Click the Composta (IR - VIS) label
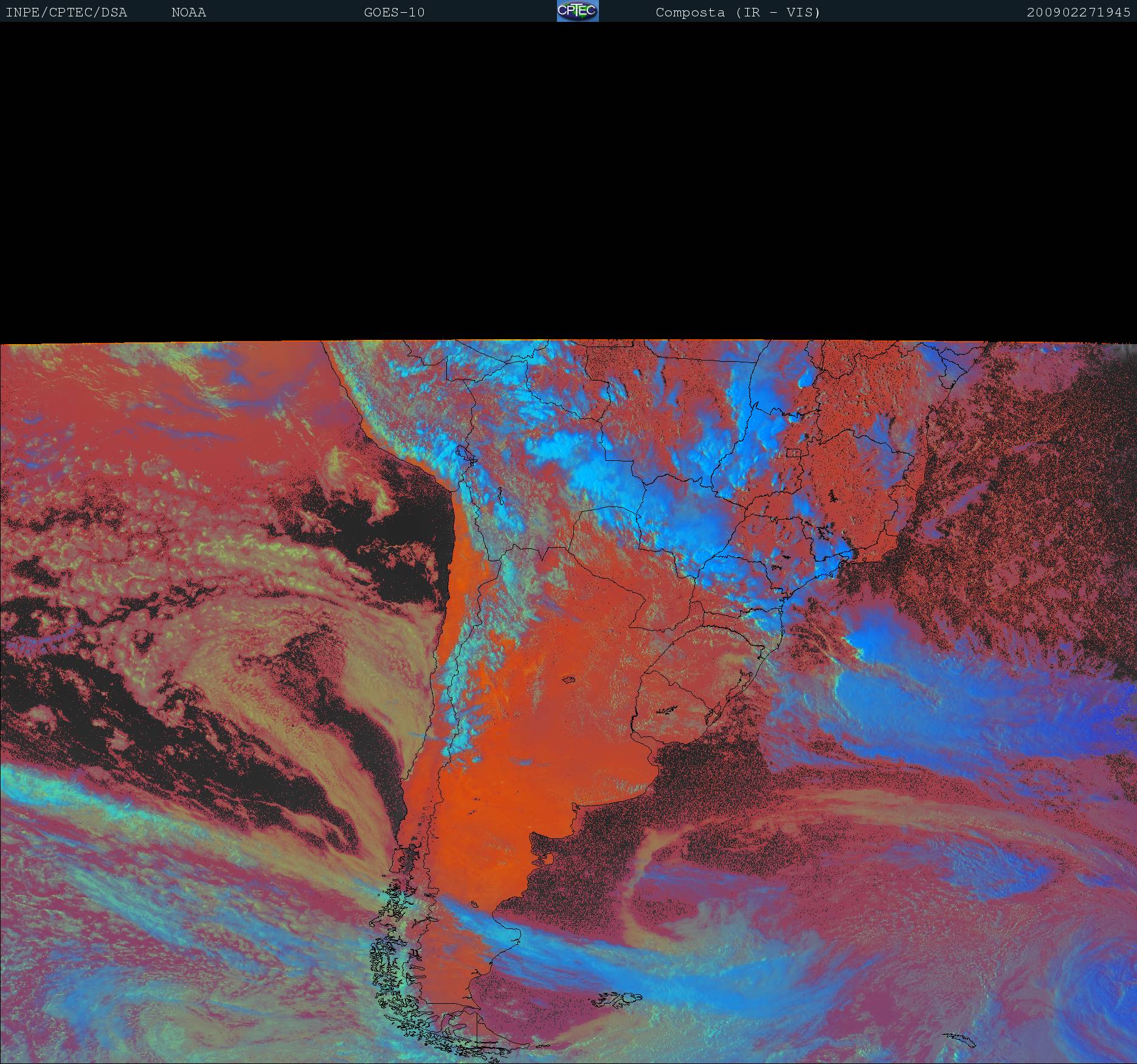Image resolution: width=1137 pixels, height=1064 pixels. [x=738, y=13]
